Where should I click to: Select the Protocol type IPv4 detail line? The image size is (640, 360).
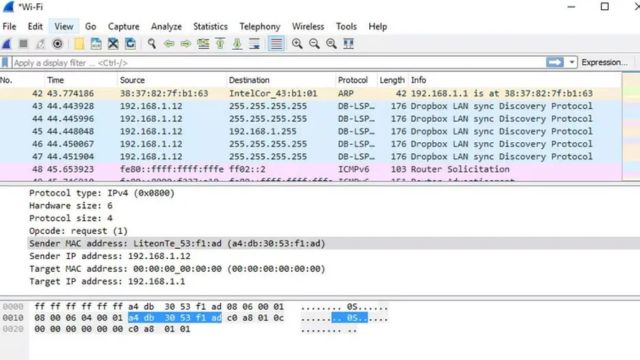(102, 193)
